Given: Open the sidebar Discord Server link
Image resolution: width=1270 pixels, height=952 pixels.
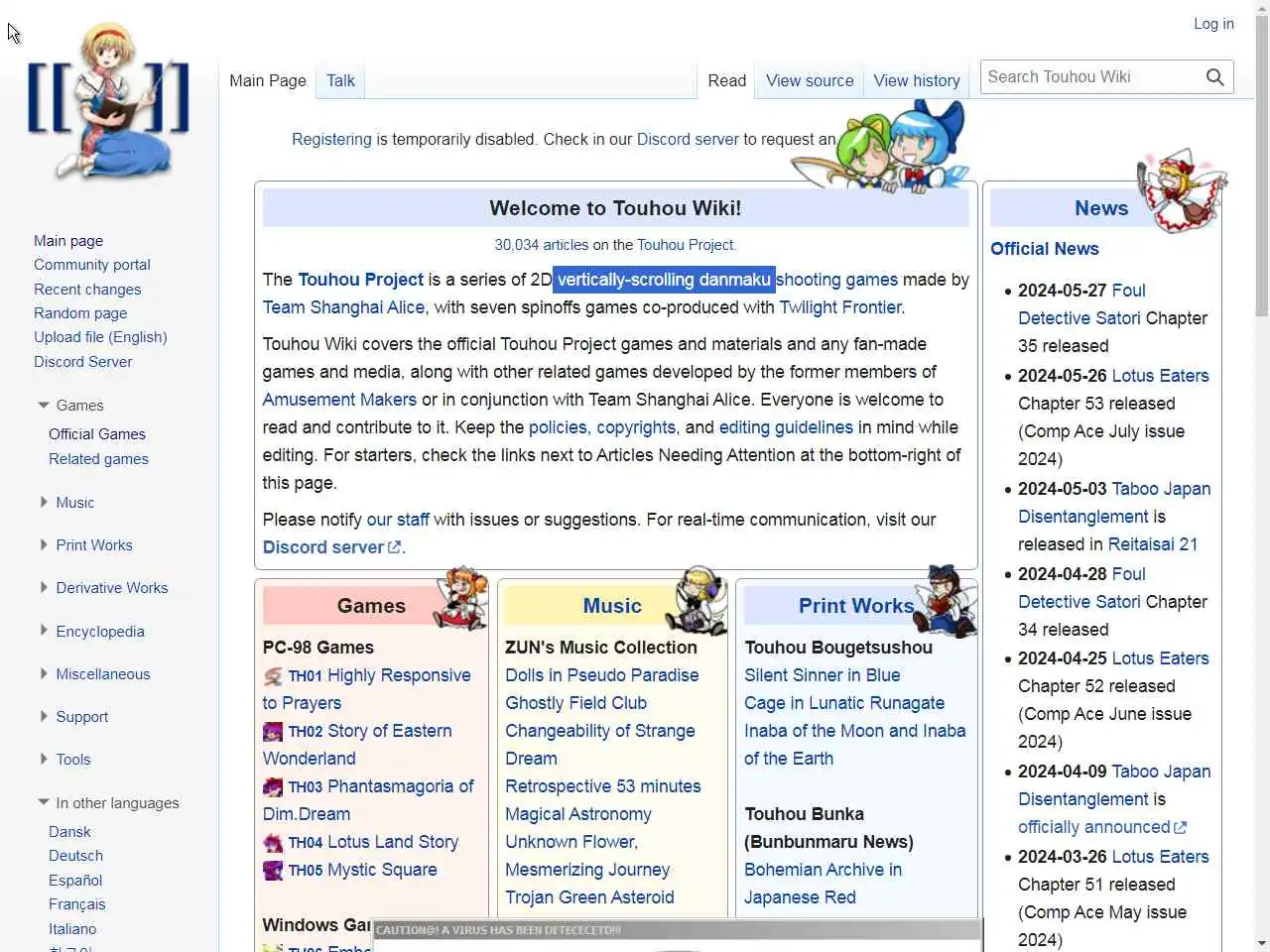Looking at the screenshot, I should tap(82, 362).
